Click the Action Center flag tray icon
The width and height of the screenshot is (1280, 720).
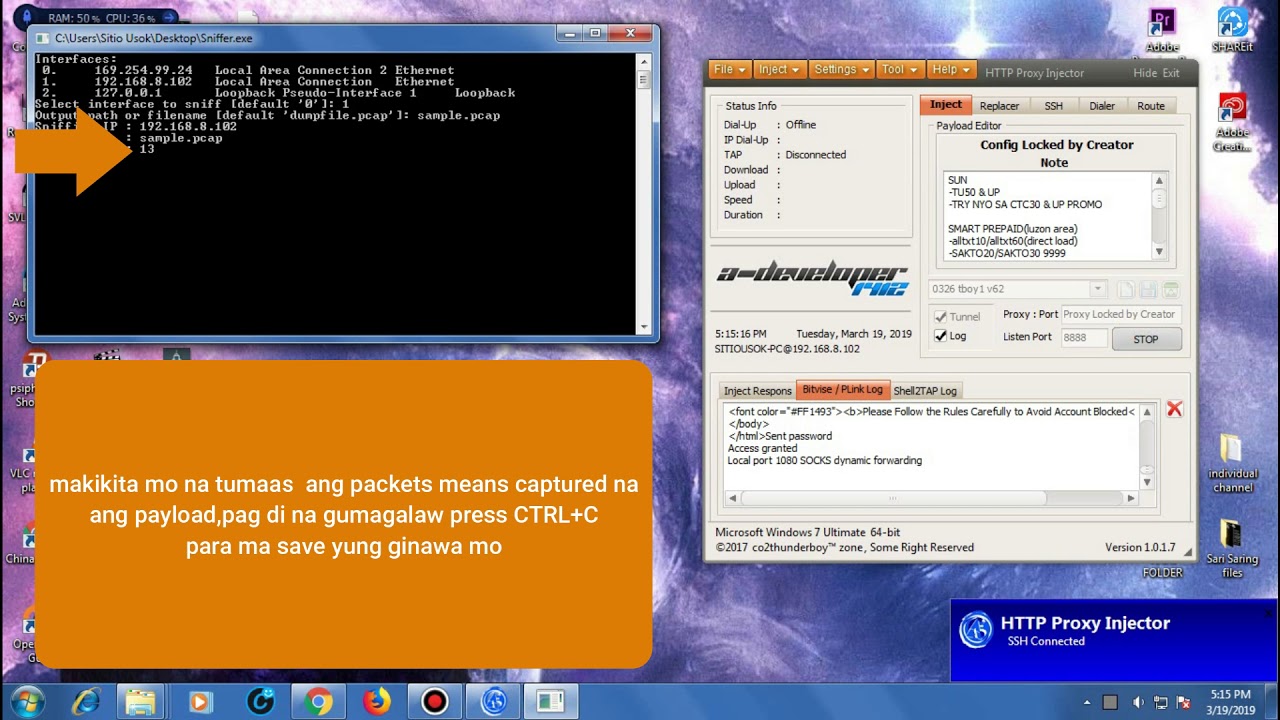point(1185,702)
